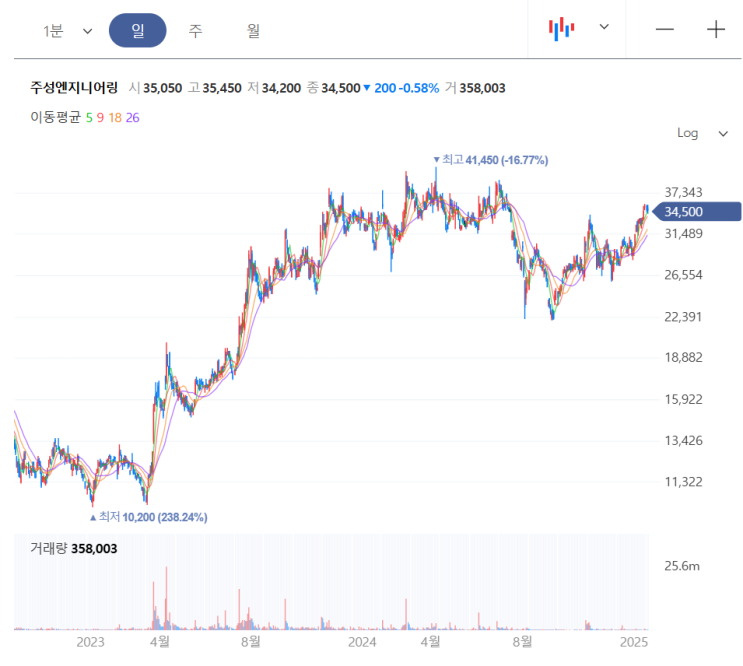
Task: Switch to the 주 weekly tab
Action: click(x=195, y=31)
